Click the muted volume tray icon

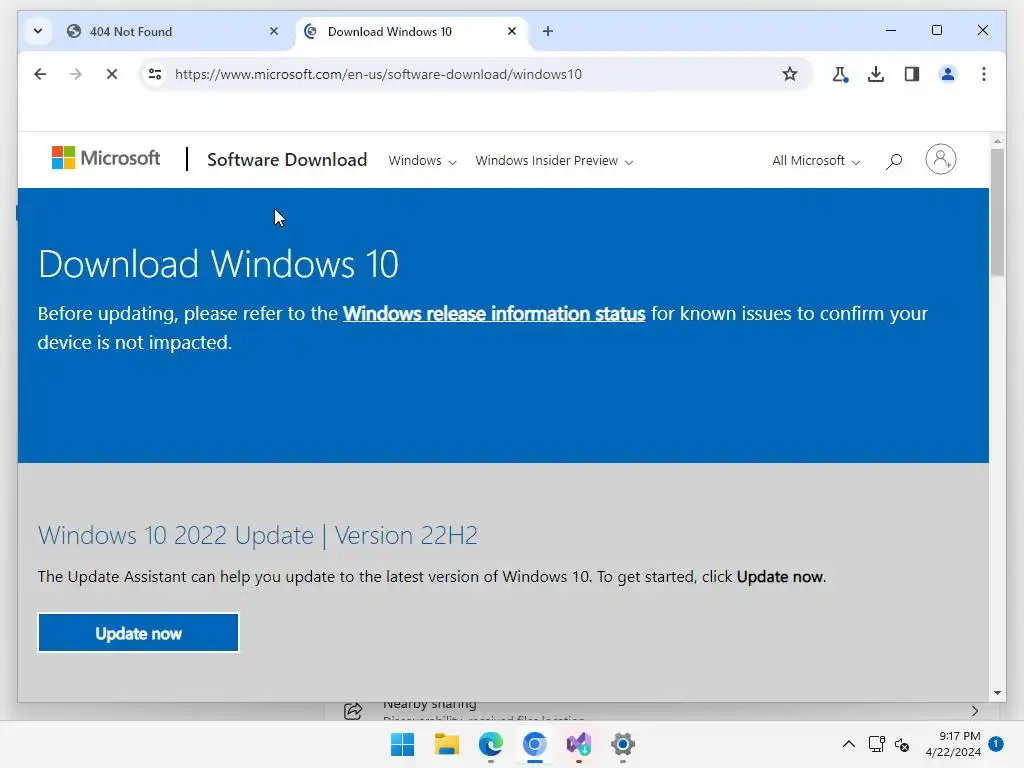902,744
